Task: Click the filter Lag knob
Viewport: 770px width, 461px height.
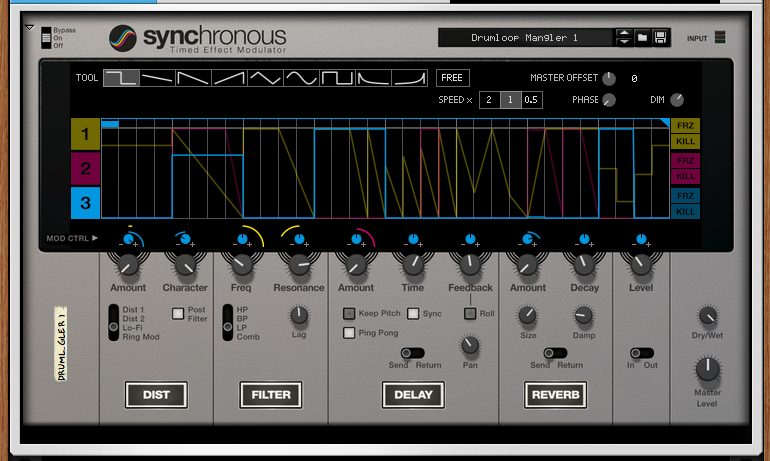Action: click(x=299, y=316)
